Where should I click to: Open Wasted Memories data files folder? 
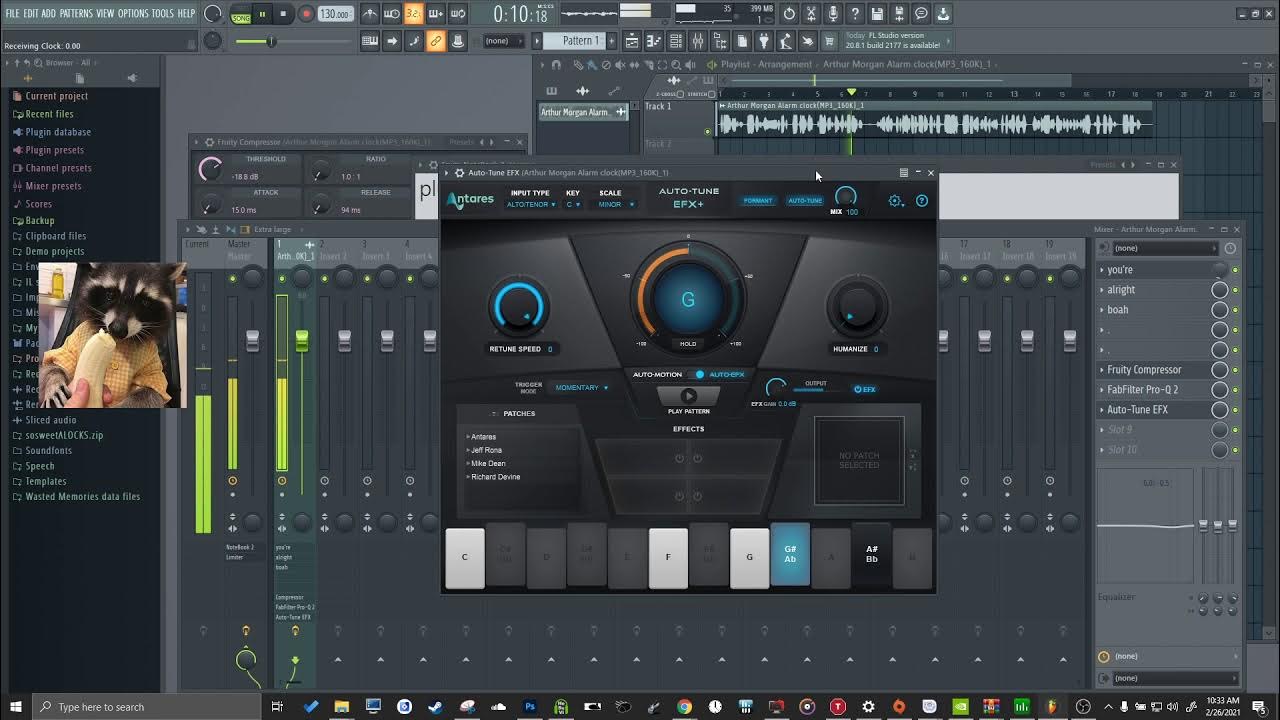tap(82, 497)
